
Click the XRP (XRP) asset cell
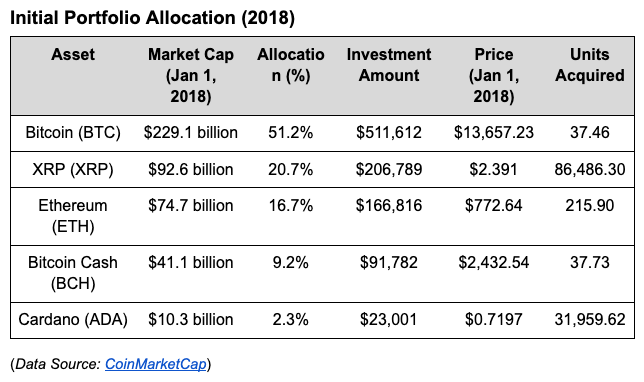click(73, 169)
